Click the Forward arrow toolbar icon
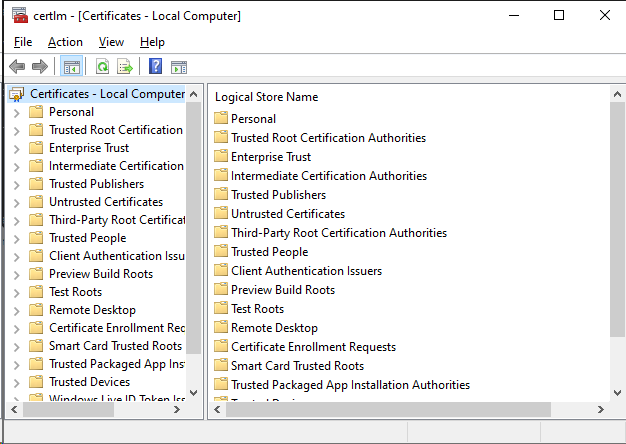The height and width of the screenshot is (444, 626). pyautogui.click(x=40, y=67)
